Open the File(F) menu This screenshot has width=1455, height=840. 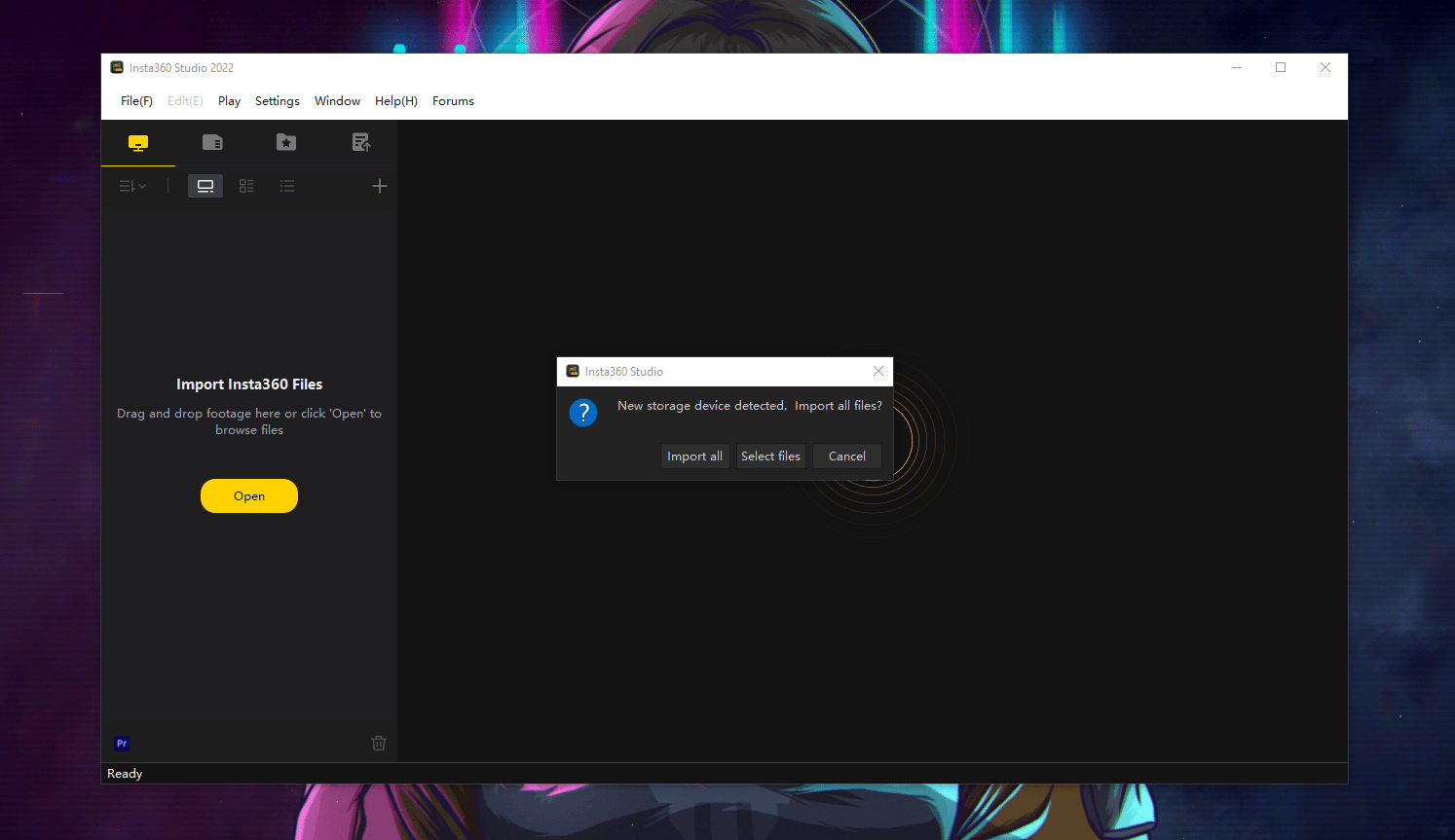click(x=136, y=101)
